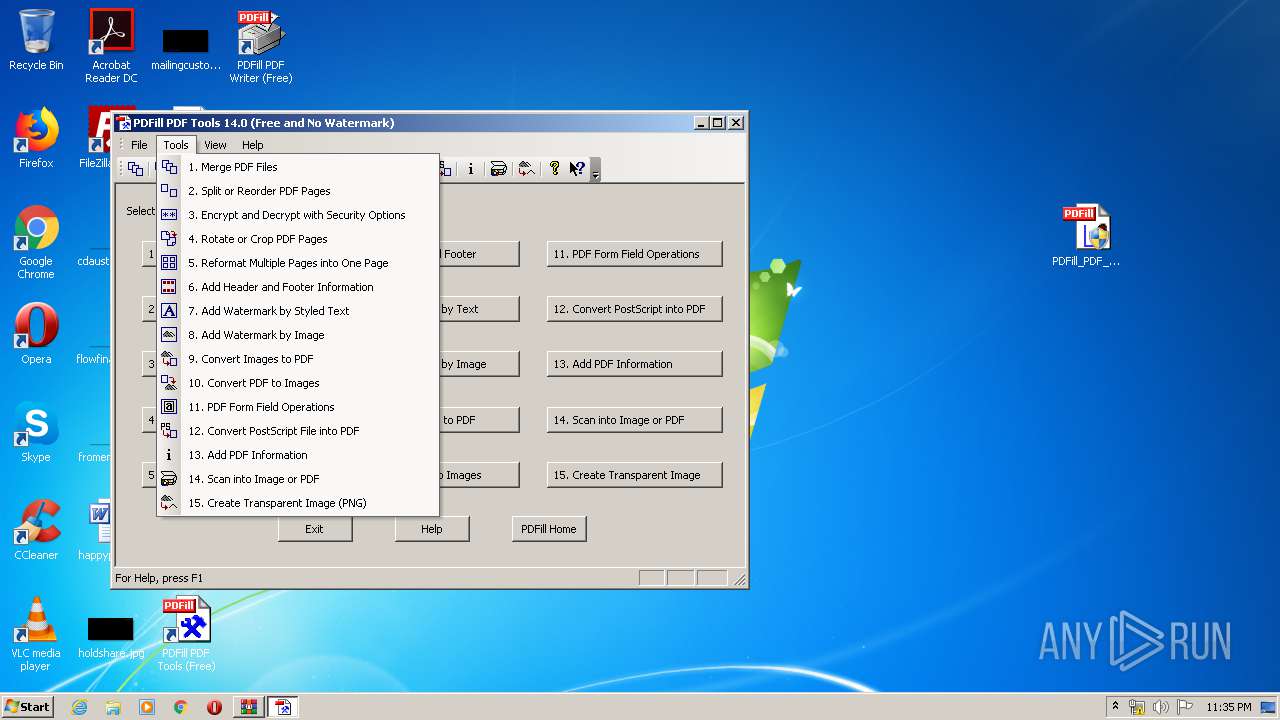Click the '11. PDF Form Field Operations' button
1280x720 pixels.
pyautogui.click(x=634, y=254)
